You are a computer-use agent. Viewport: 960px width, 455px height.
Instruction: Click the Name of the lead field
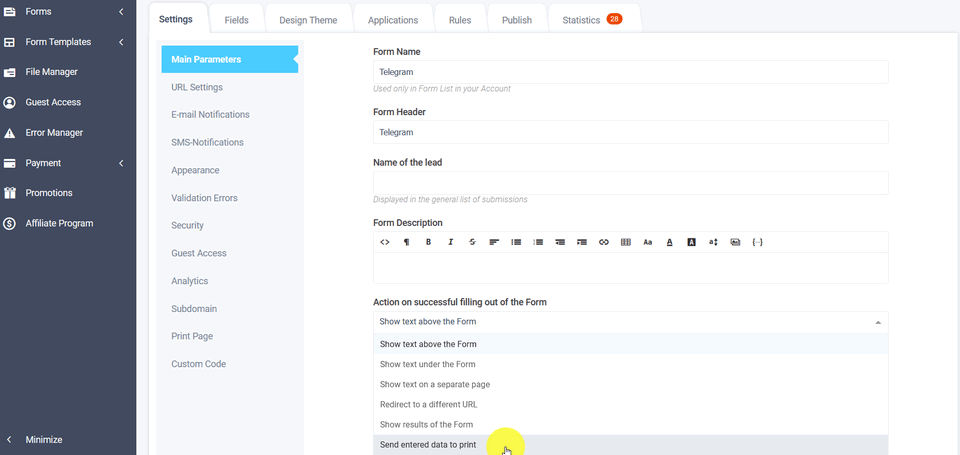pyautogui.click(x=630, y=183)
